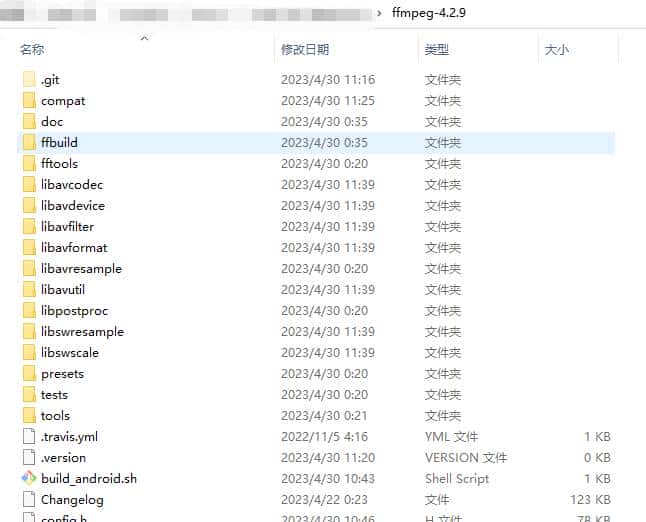Screen dimensions: 646x522
Task: Select the libpostproc folder name
Action: point(75,311)
